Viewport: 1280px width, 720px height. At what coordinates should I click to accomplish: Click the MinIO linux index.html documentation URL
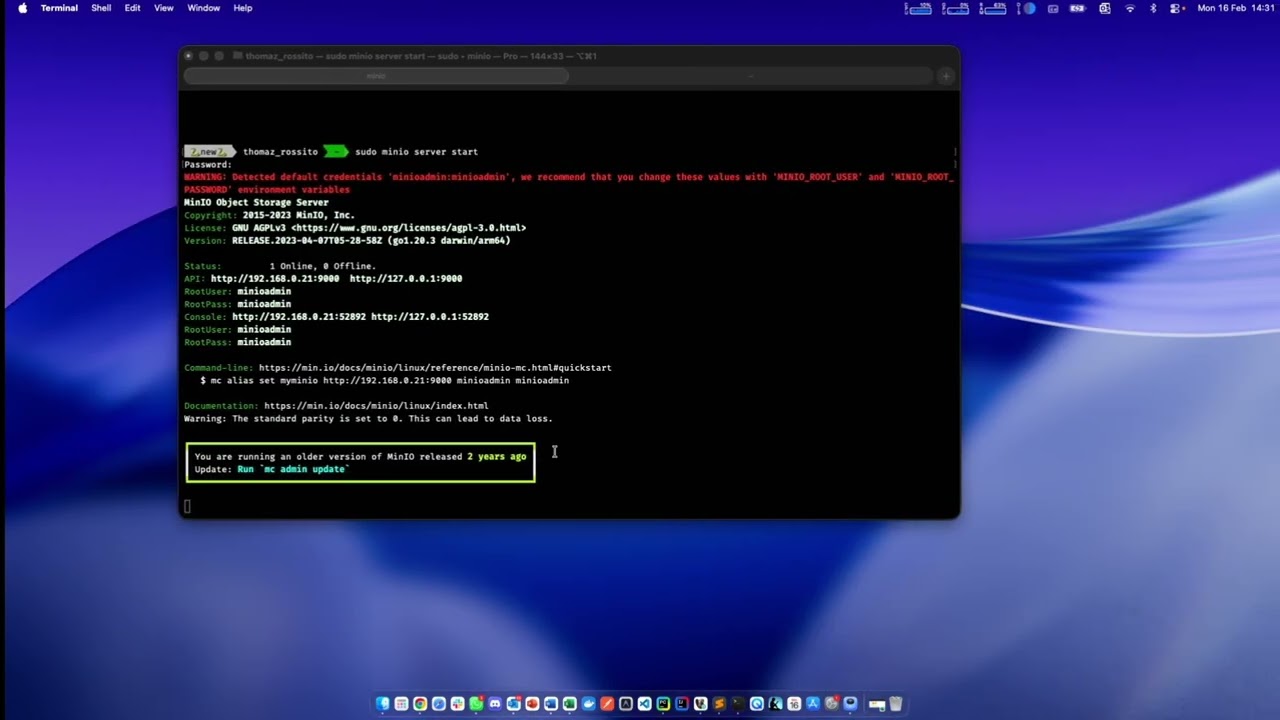coord(376,406)
